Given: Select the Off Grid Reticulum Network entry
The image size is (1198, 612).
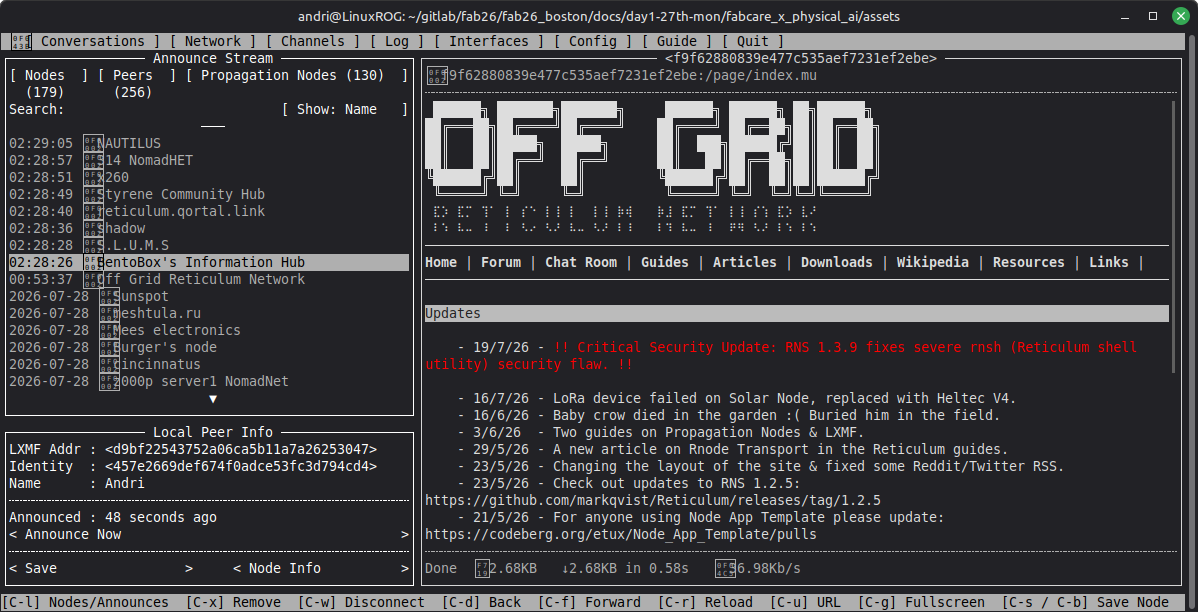Looking at the screenshot, I should pyautogui.click(x=209, y=280).
